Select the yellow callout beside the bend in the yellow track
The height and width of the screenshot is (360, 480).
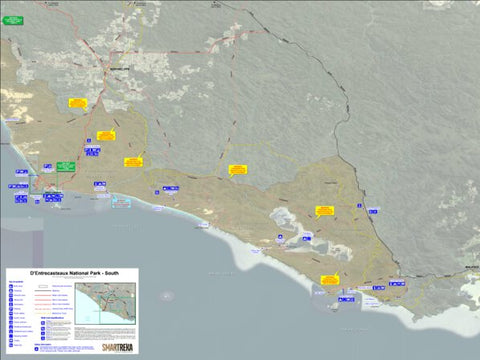133,162
